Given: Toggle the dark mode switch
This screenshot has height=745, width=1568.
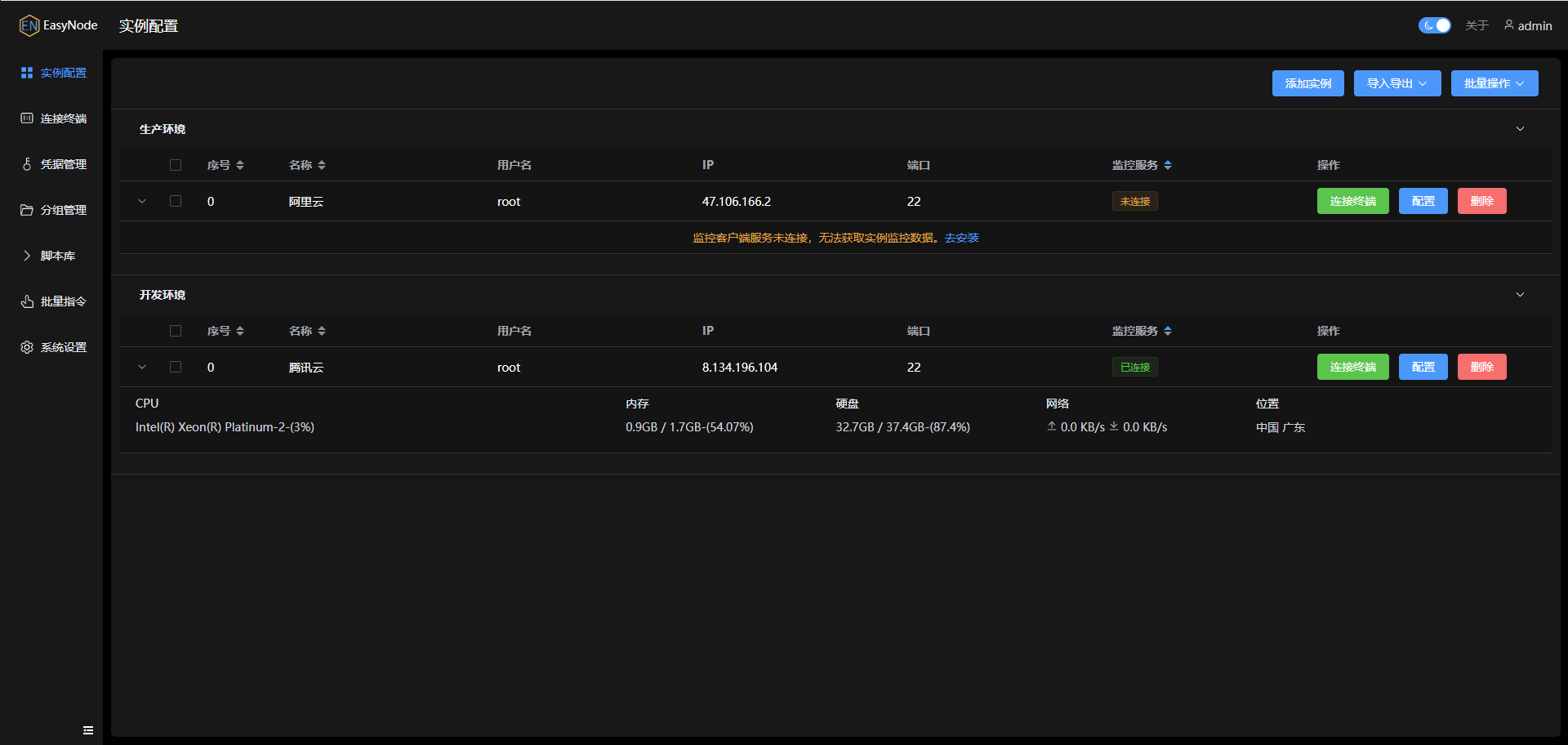Looking at the screenshot, I should click(x=1434, y=25).
